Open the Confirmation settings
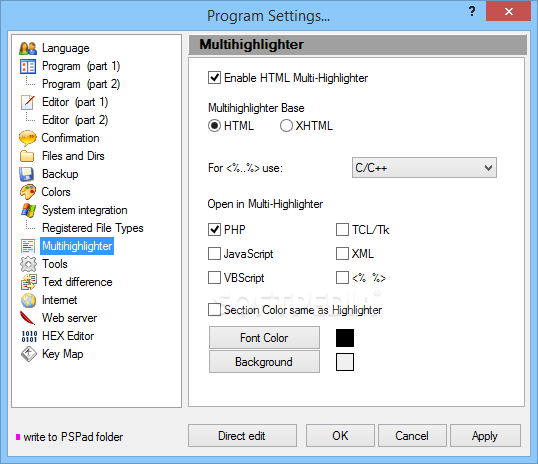538x464 pixels. [x=70, y=138]
